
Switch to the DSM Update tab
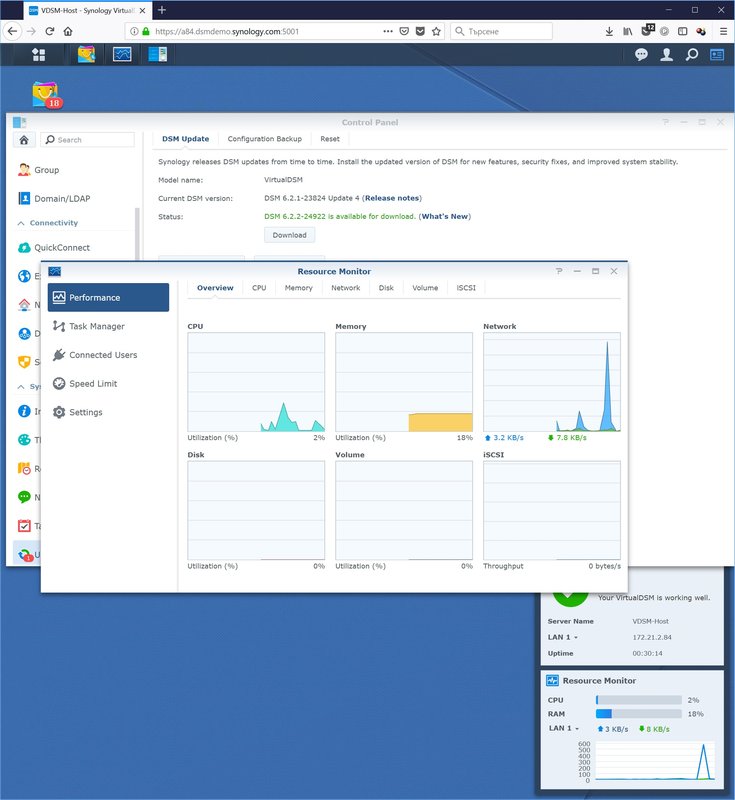tap(186, 139)
